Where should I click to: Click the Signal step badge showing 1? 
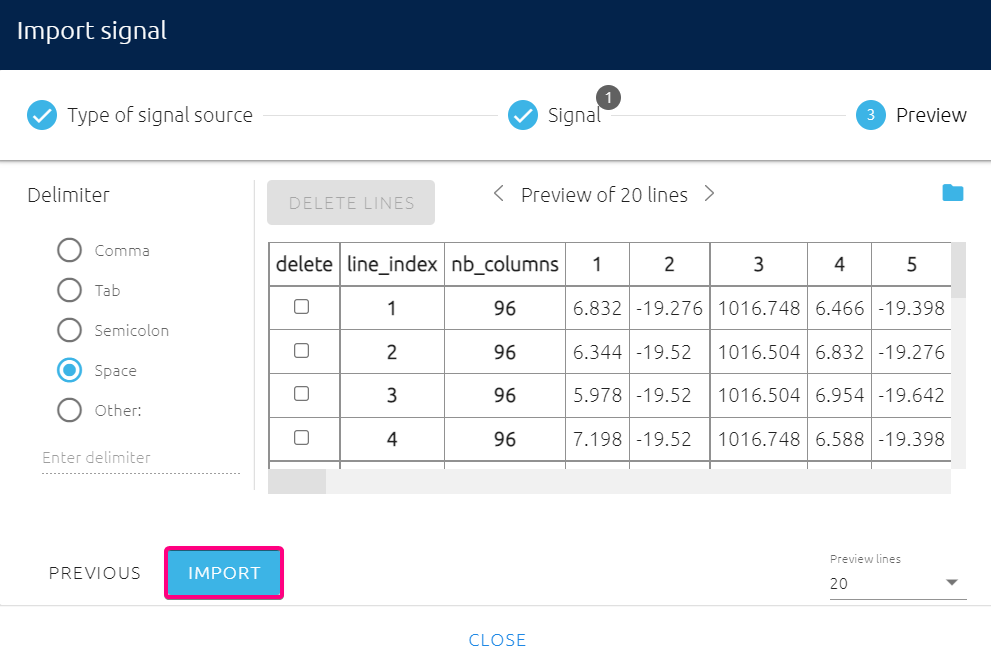pos(609,98)
